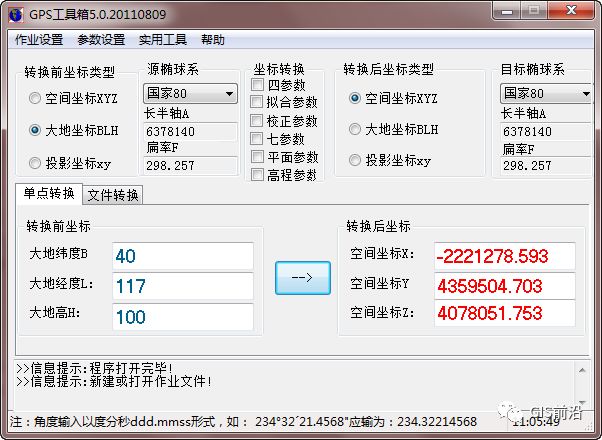Minimize the GPS工具箱 window
Screen dimensions: 602x440
(507, 11)
